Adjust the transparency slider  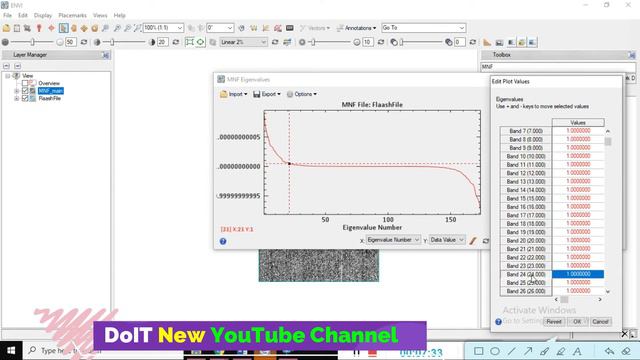[x=422, y=42]
